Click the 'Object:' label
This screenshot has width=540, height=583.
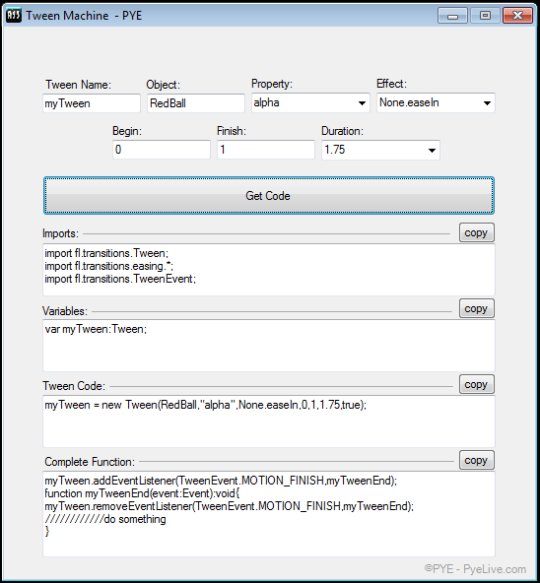pos(163,85)
